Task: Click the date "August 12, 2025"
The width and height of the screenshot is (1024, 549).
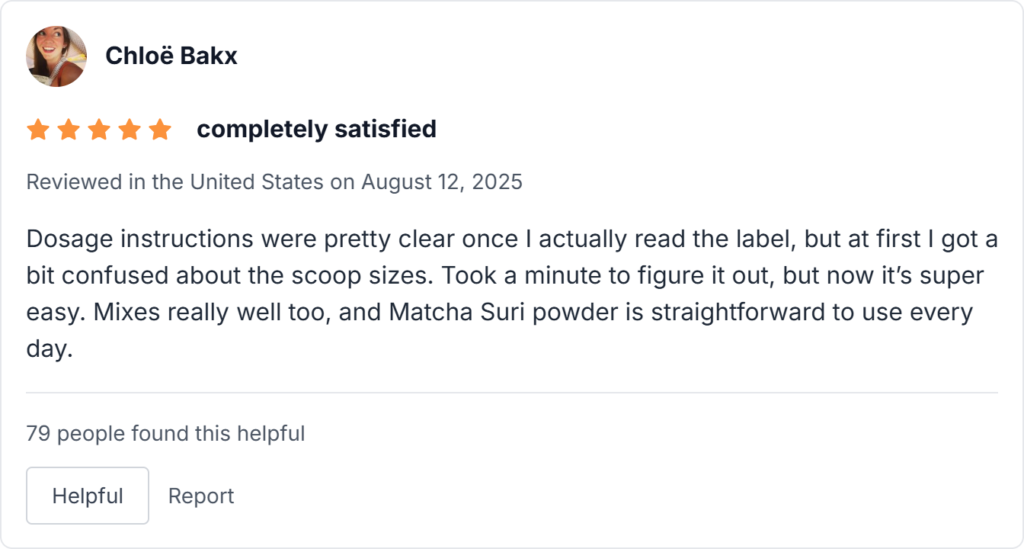Action: 442,182
